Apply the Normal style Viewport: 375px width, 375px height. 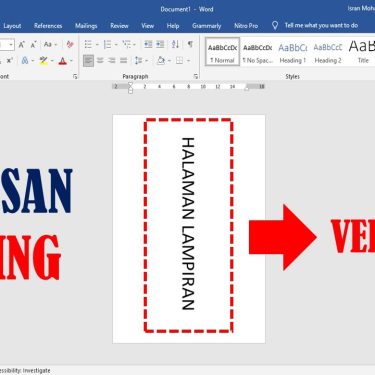tap(222, 52)
